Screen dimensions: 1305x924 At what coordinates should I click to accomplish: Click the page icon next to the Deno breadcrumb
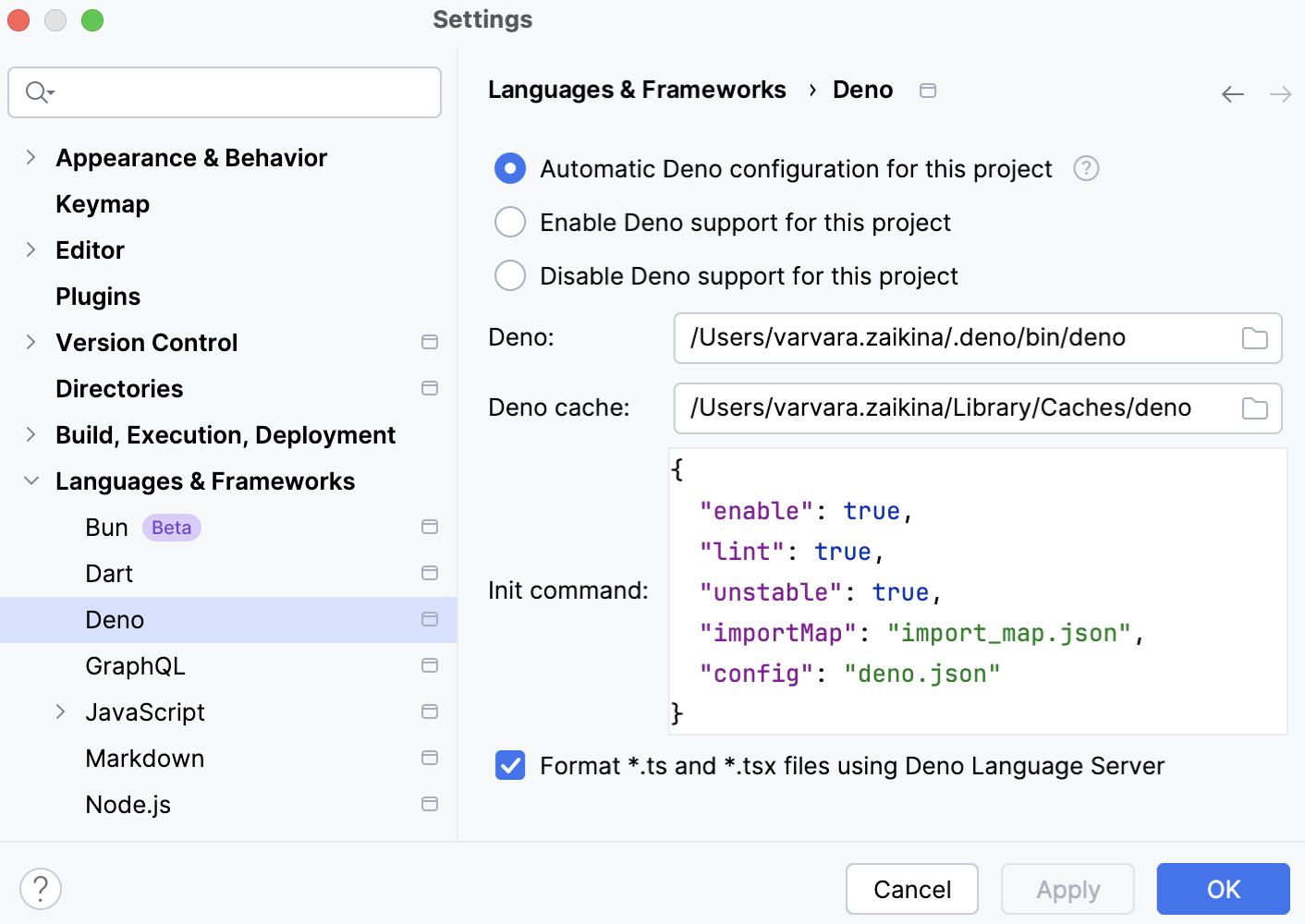(x=928, y=90)
